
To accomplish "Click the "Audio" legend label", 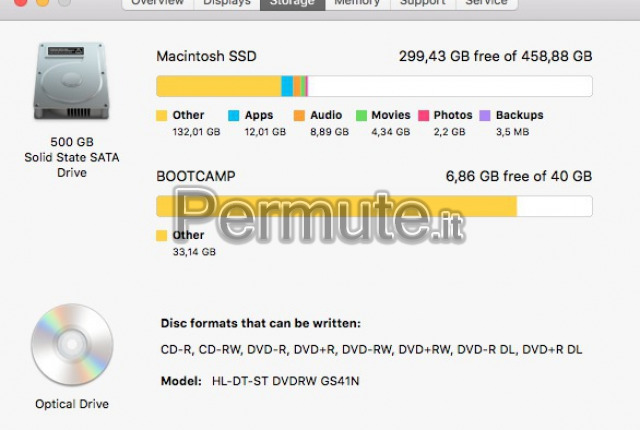I will pyautogui.click(x=326, y=115).
